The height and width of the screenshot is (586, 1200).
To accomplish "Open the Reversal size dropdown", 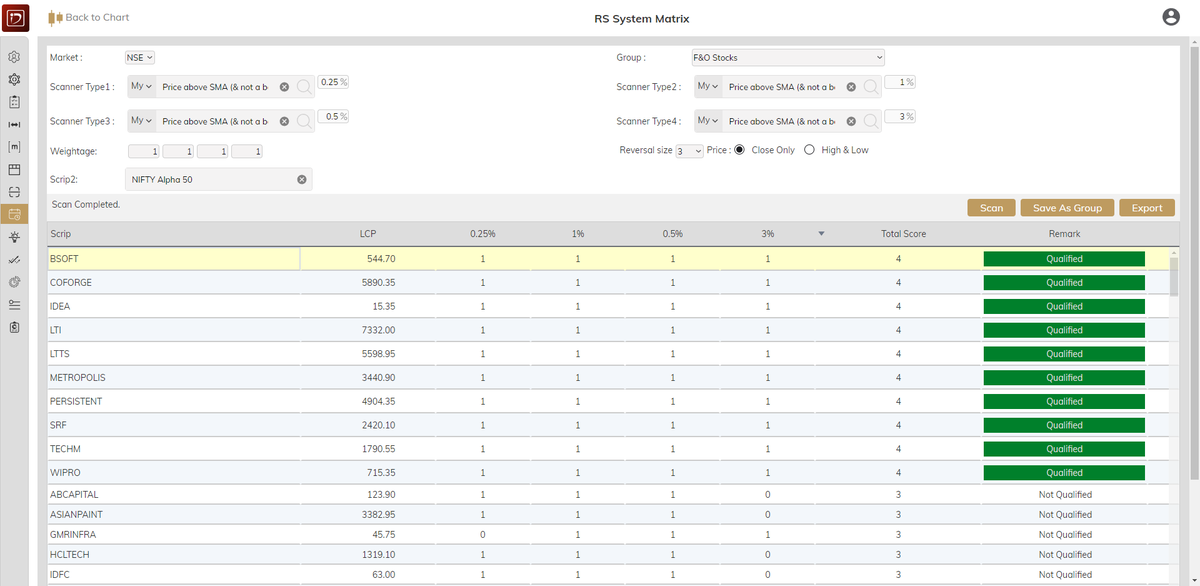I will point(689,151).
